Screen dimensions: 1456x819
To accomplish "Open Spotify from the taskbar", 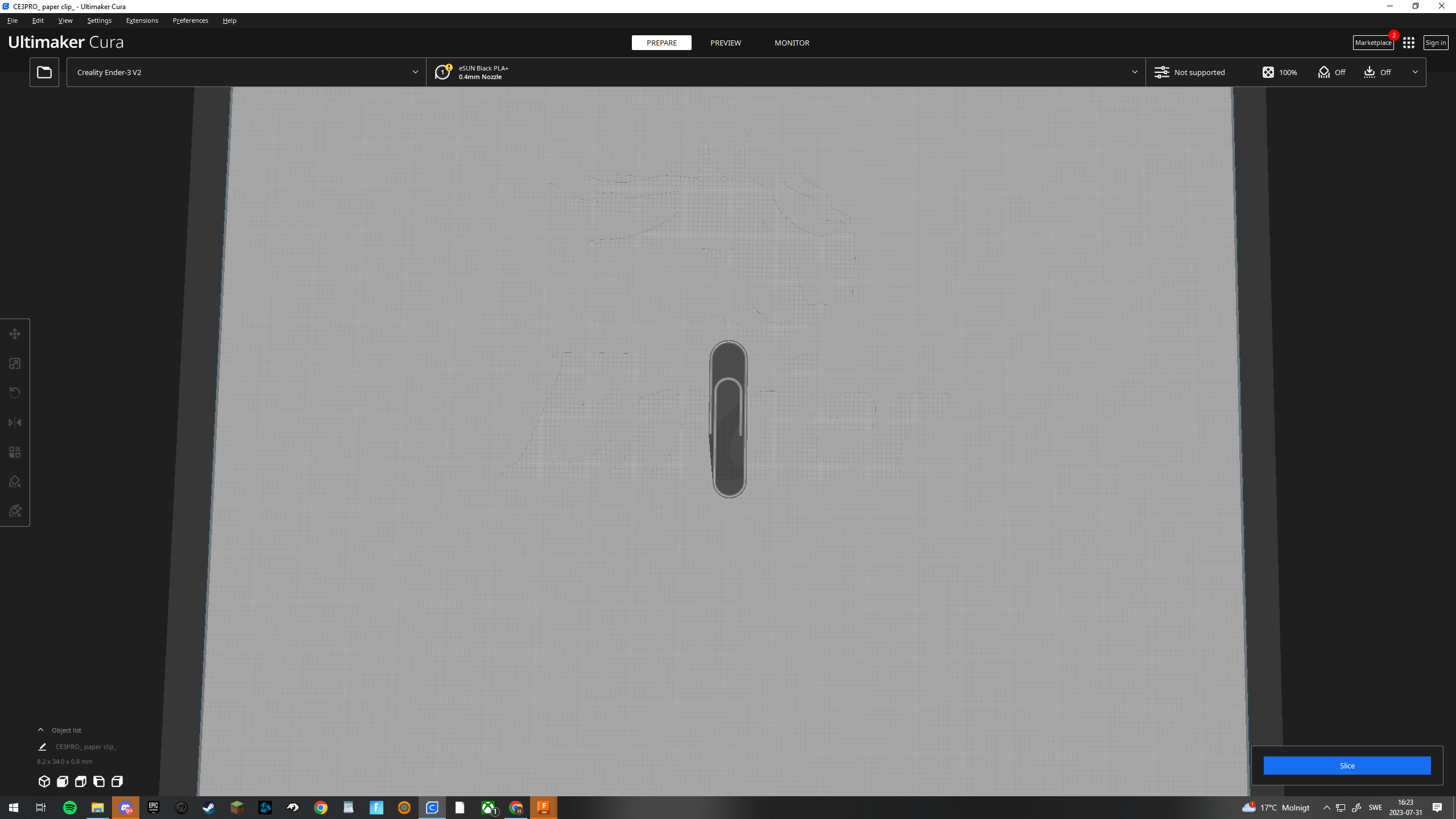I will click(70, 808).
